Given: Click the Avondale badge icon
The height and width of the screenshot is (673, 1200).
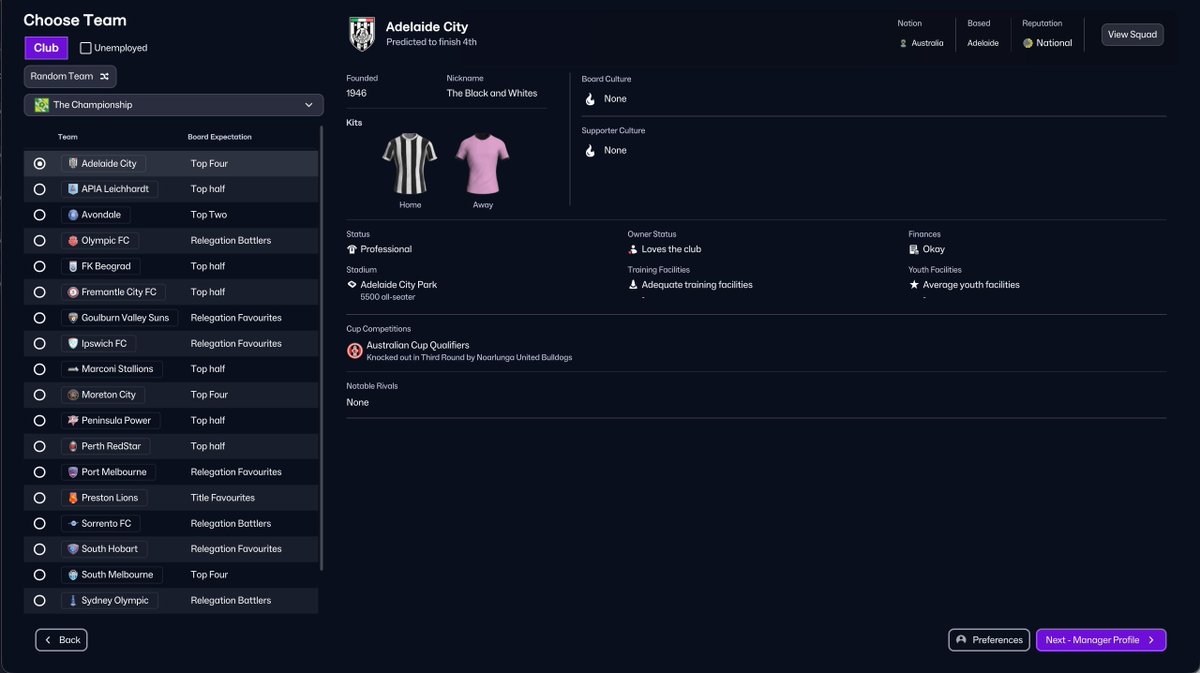Looking at the screenshot, I should (x=73, y=215).
